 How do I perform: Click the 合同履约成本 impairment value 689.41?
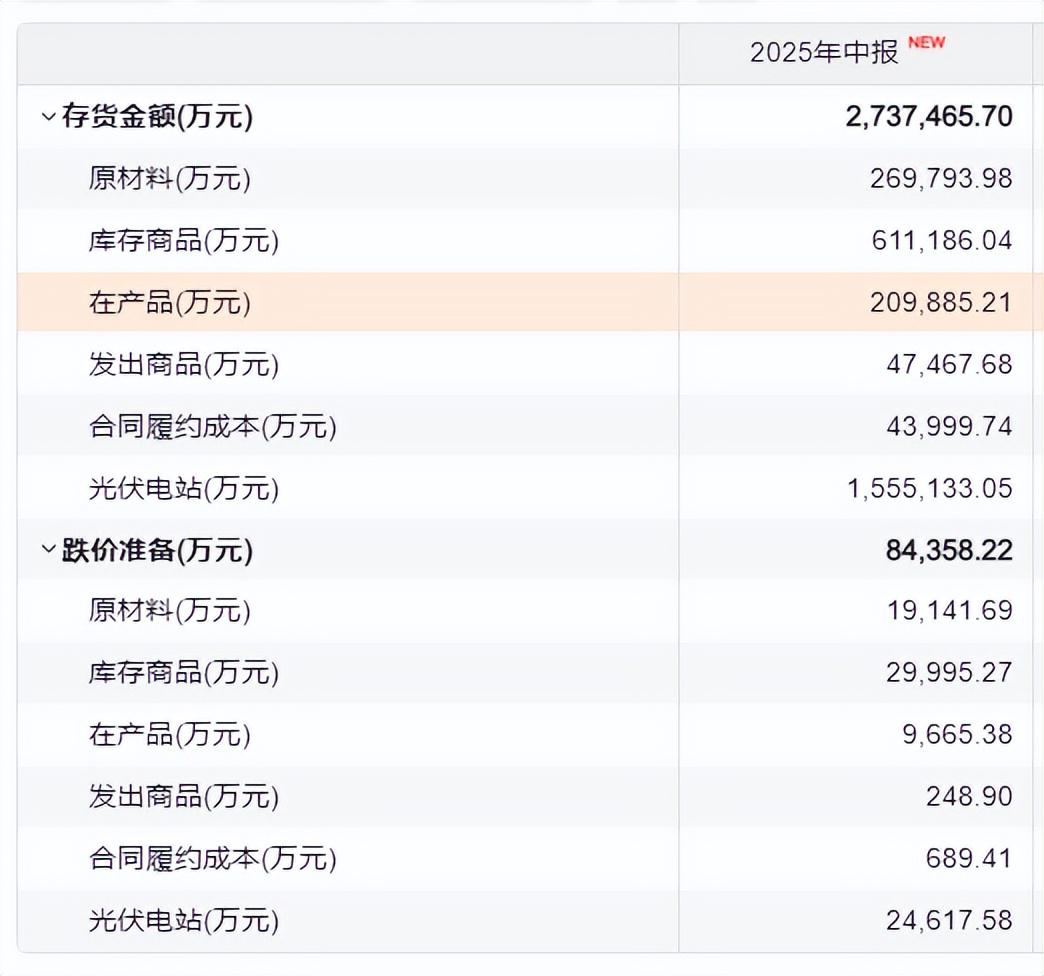969,859
